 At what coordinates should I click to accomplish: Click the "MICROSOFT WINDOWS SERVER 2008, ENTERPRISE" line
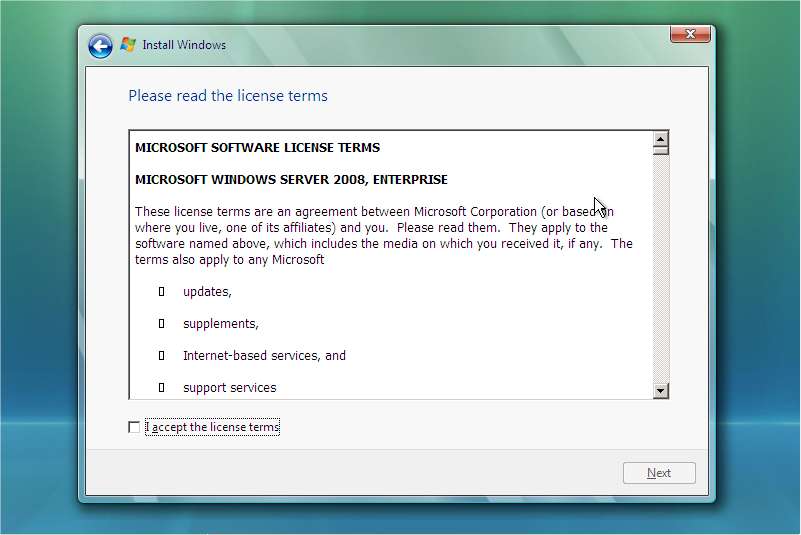[x=291, y=180]
